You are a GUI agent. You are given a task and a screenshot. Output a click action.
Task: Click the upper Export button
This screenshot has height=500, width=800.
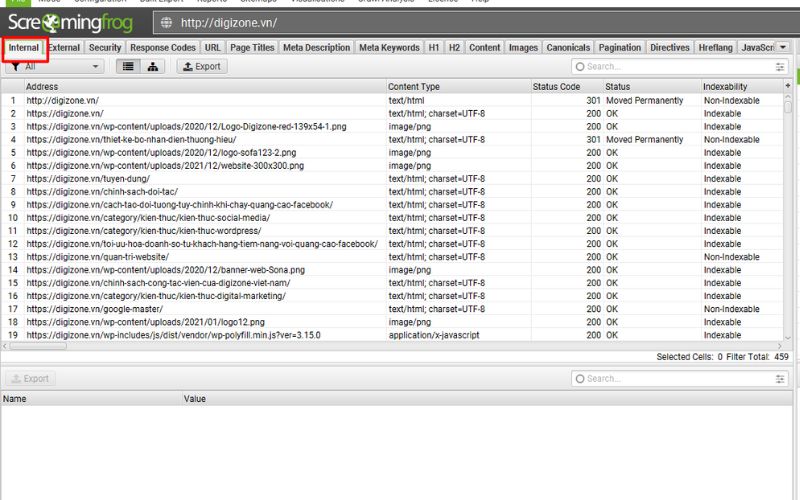click(202, 66)
